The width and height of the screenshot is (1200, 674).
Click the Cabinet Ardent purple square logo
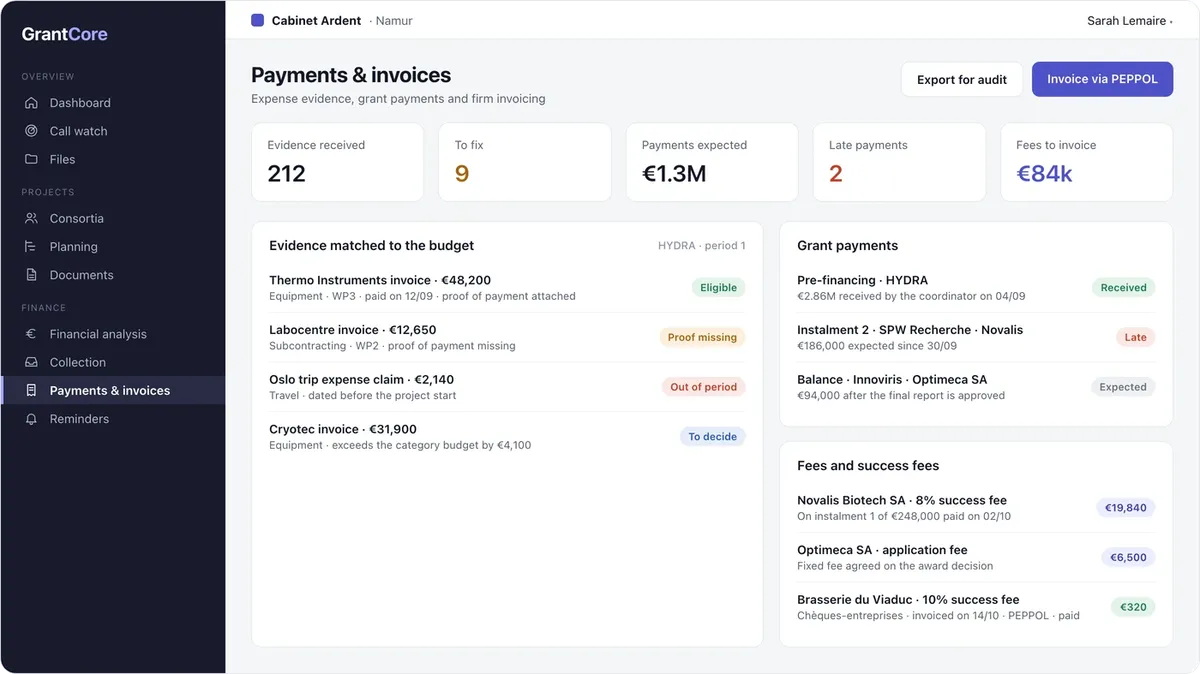tap(257, 20)
